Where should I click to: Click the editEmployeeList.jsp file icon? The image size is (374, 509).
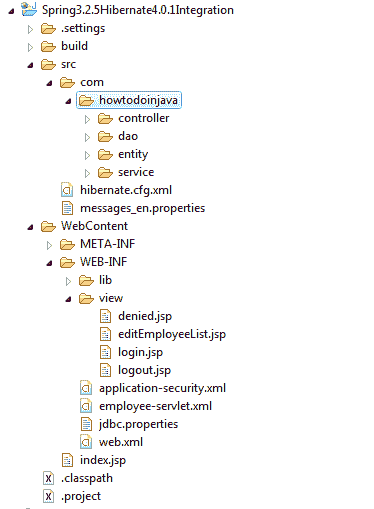point(105,334)
